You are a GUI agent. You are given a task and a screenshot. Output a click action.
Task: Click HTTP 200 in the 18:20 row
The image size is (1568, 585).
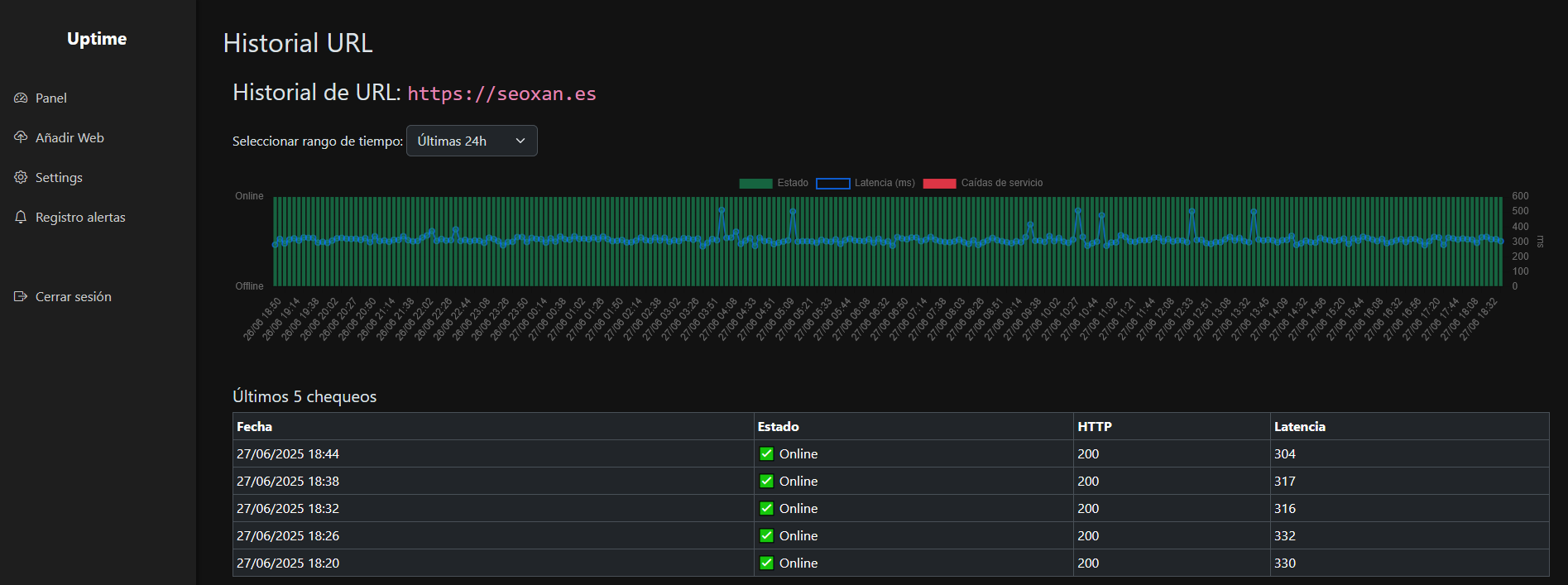1088,563
